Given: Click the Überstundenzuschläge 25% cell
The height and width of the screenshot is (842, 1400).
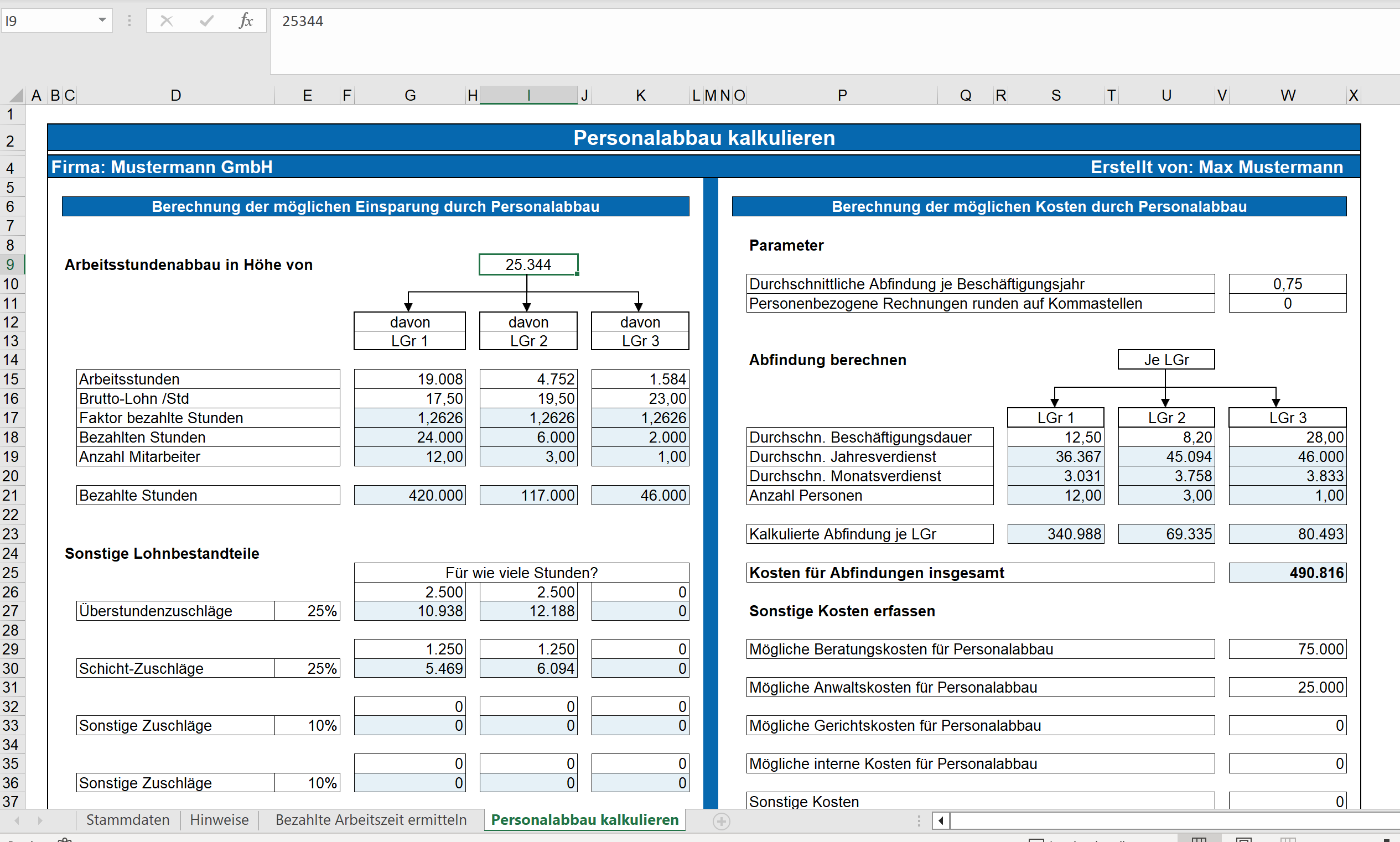Looking at the screenshot, I should (308, 611).
